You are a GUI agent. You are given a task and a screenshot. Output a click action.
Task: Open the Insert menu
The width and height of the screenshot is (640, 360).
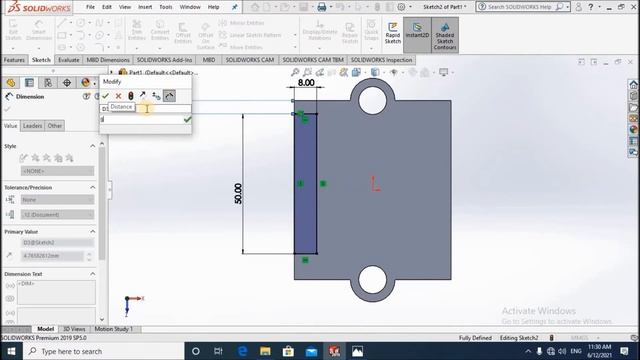pos(145,7)
